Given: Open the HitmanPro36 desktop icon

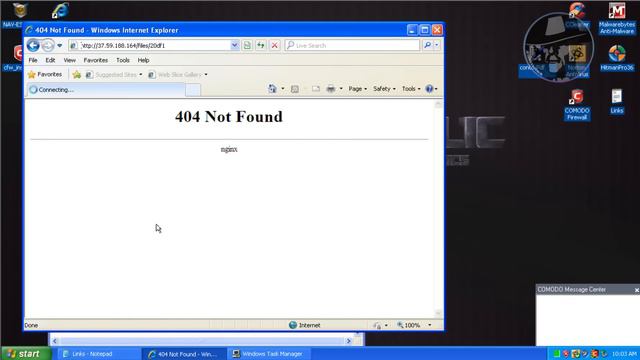Looking at the screenshot, I should (617, 58).
